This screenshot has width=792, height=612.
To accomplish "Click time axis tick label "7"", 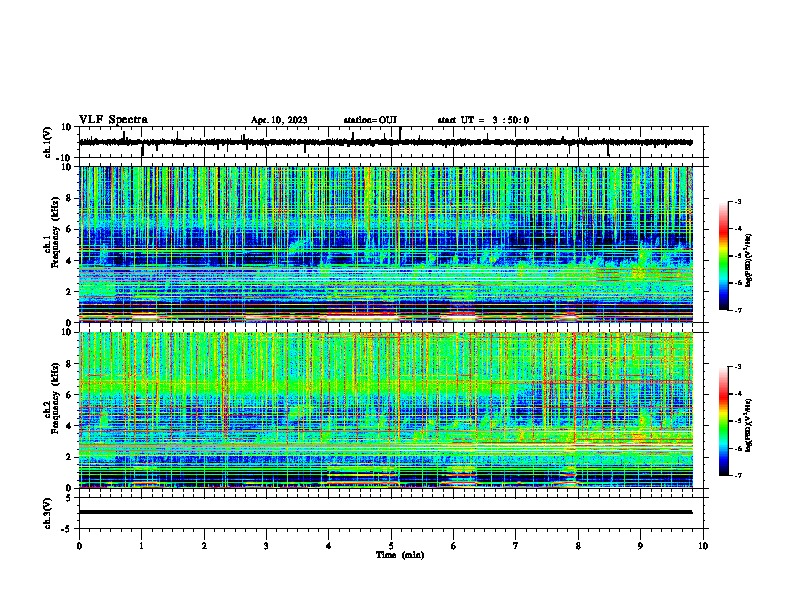I will click(516, 546).
